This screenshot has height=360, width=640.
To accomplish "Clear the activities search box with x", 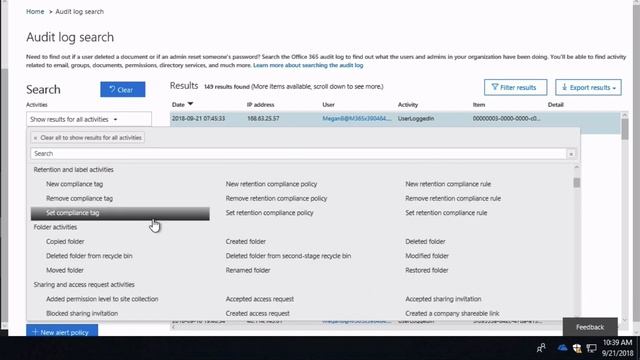I will (x=571, y=154).
